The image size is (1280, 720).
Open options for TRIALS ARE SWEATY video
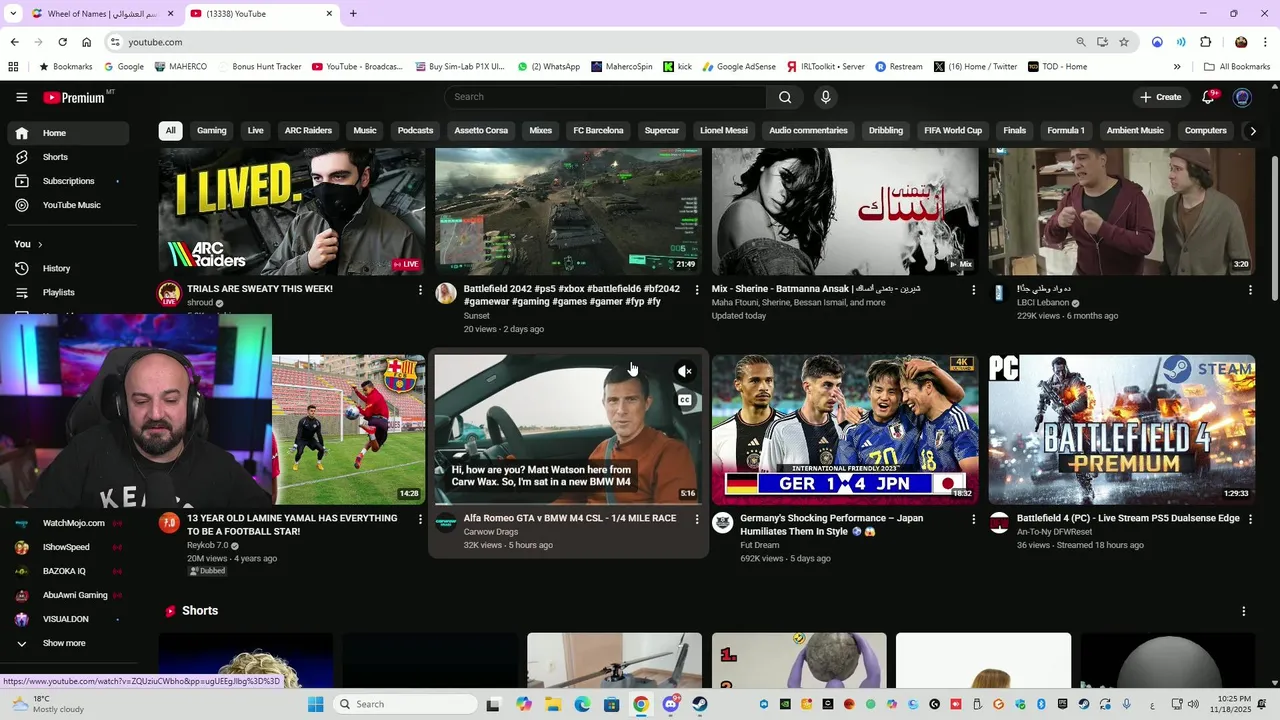[x=420, y=290]
